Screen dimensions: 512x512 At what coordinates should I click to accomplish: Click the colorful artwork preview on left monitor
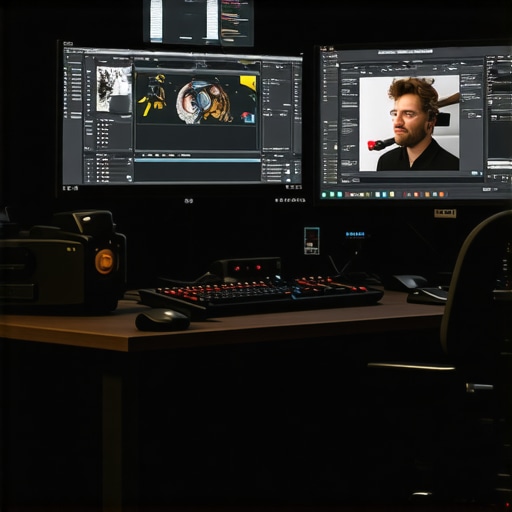(x=197, y=99)
